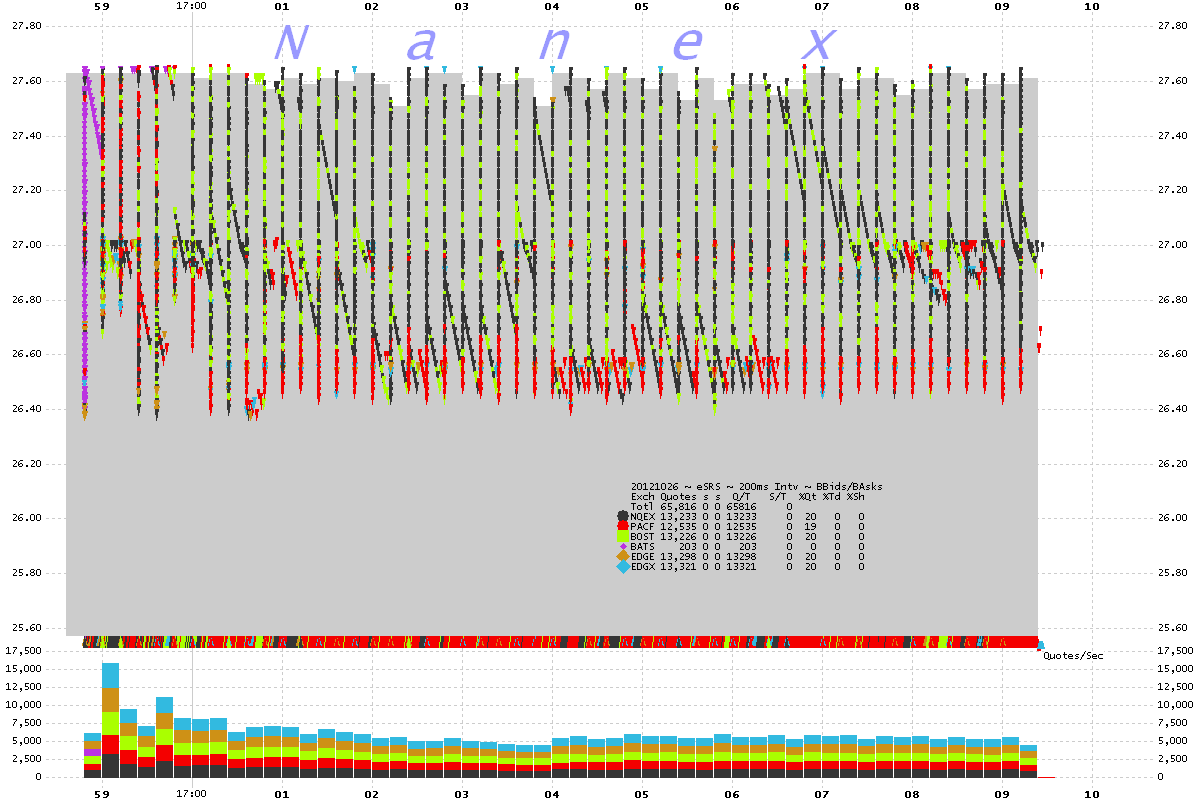The width and height of the screenshot is (1200, 800).
Task: Click '2,500' on the left quotes axis
Action: [x=27, y=759]
